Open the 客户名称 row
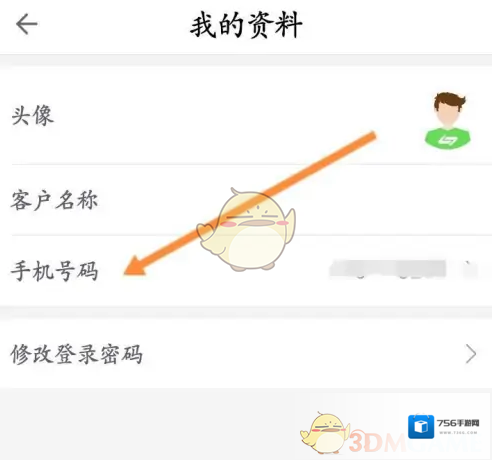Image resolution: width=492 pixels, height=460 pixels. point(246,200)
